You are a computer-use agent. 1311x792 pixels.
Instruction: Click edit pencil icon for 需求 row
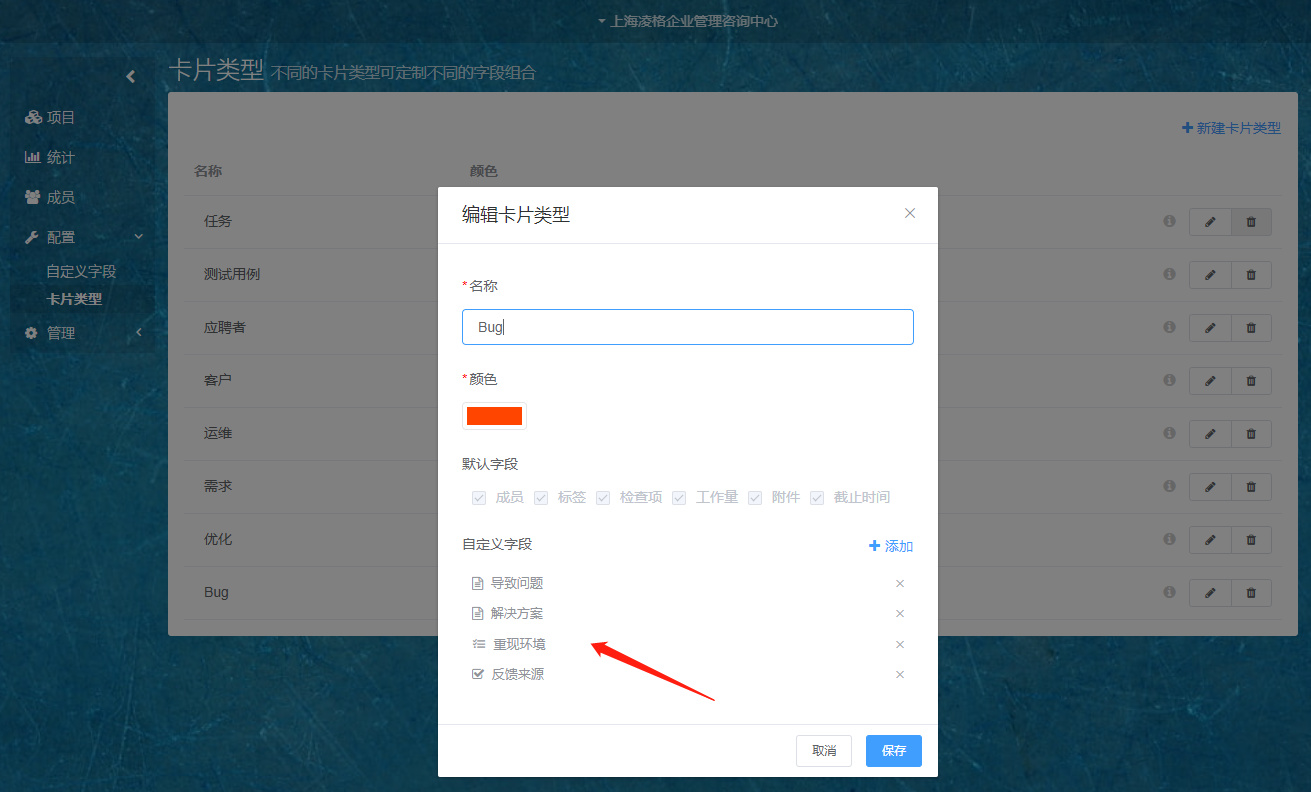click(x=1210, y=487)
